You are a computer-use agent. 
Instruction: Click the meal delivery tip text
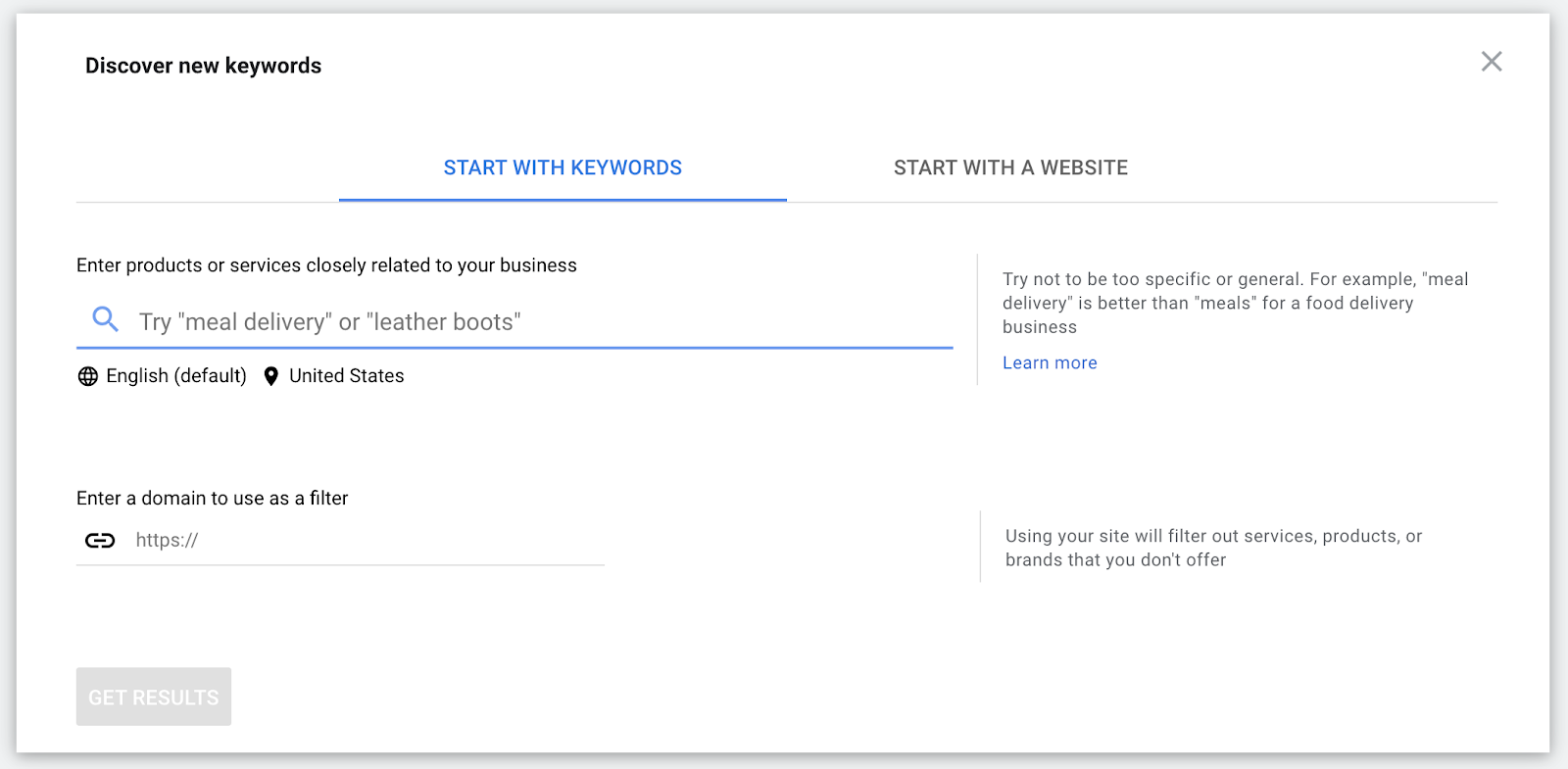pos(1235,303)
